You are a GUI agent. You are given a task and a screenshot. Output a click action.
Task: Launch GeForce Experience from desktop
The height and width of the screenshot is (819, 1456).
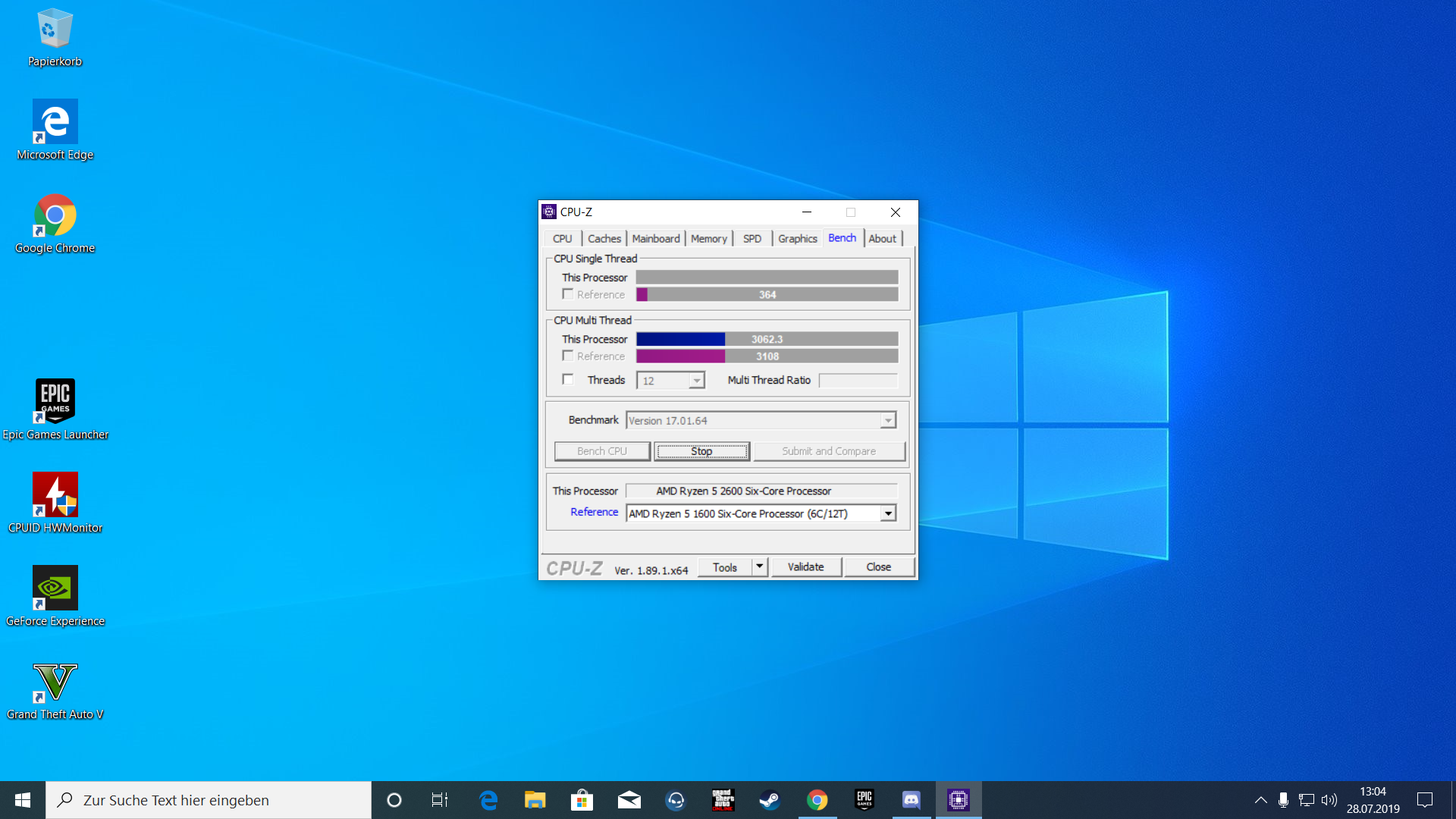click(55, 588)
